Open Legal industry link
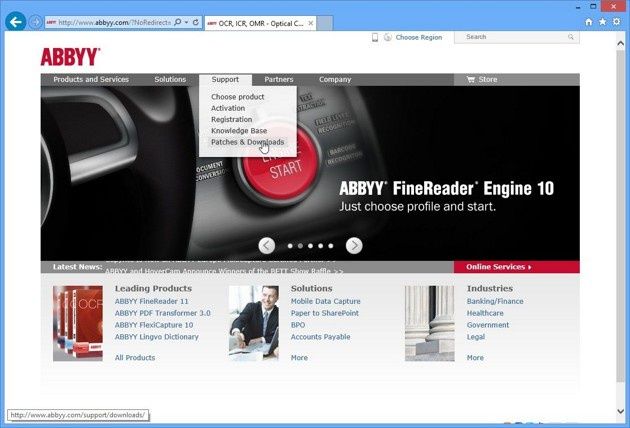The height and width of the screenshot is (428, 630). [476, 337]
